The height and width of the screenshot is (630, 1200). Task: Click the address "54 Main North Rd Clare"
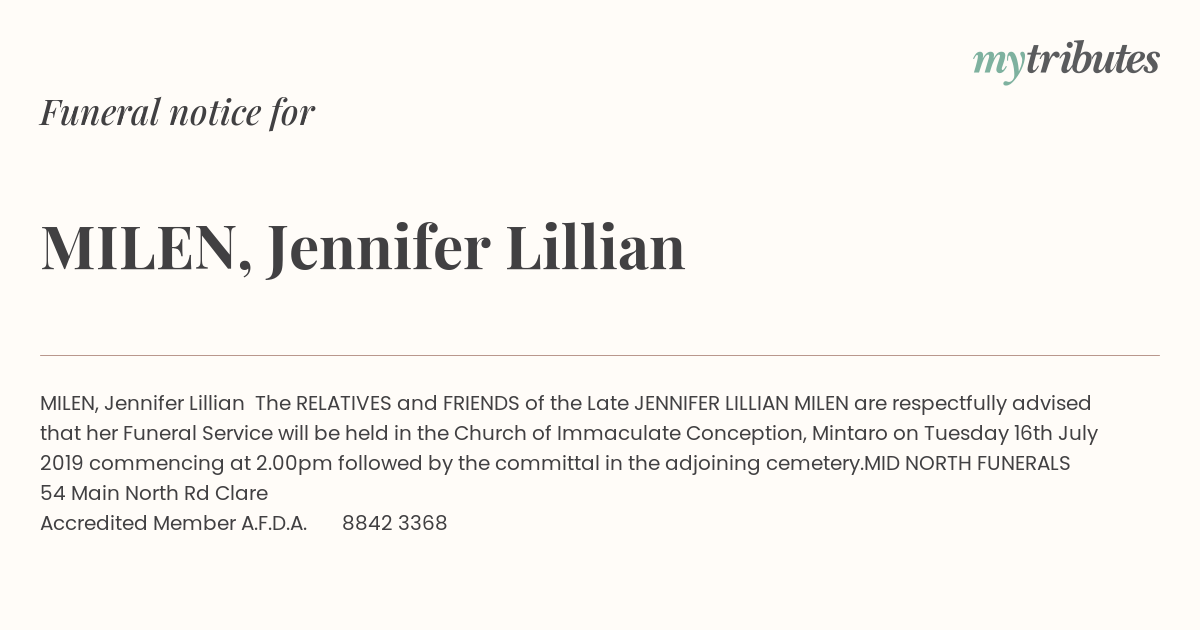(154, 493)
